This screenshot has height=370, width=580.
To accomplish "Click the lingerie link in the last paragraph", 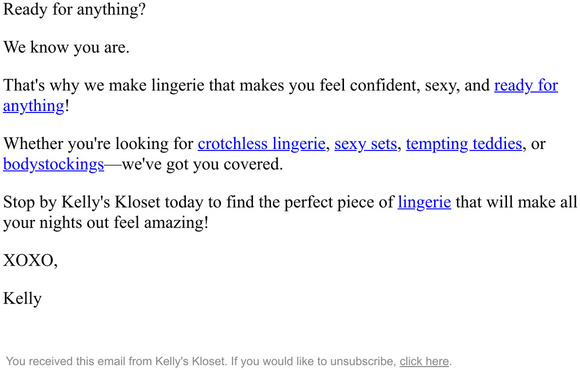I will tap(424, 202).
